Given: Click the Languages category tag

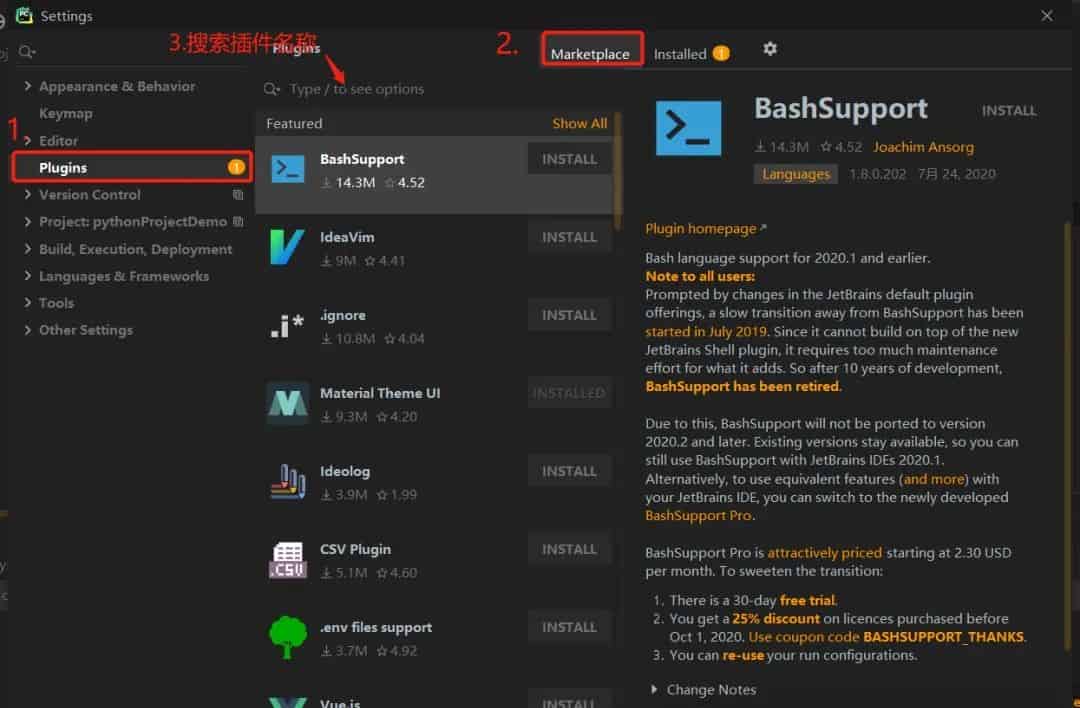Looking at the screenshot, I should [796, 174].
